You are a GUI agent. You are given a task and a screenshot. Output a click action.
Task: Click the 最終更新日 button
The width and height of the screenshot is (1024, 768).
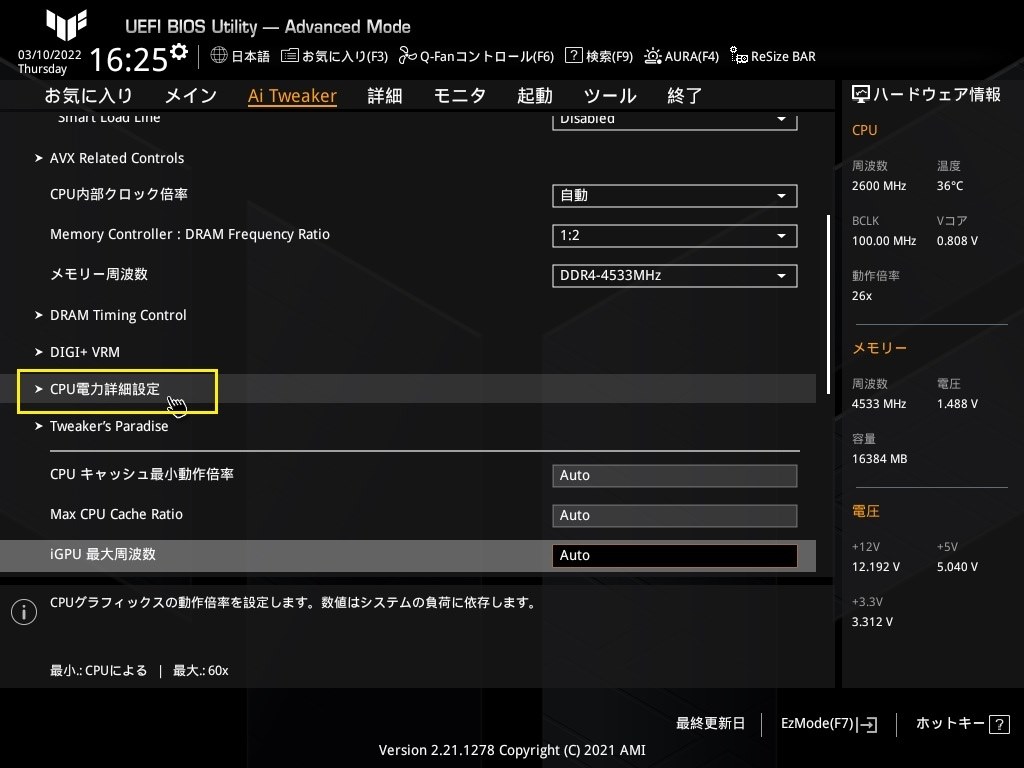click(x=710, y=724)
